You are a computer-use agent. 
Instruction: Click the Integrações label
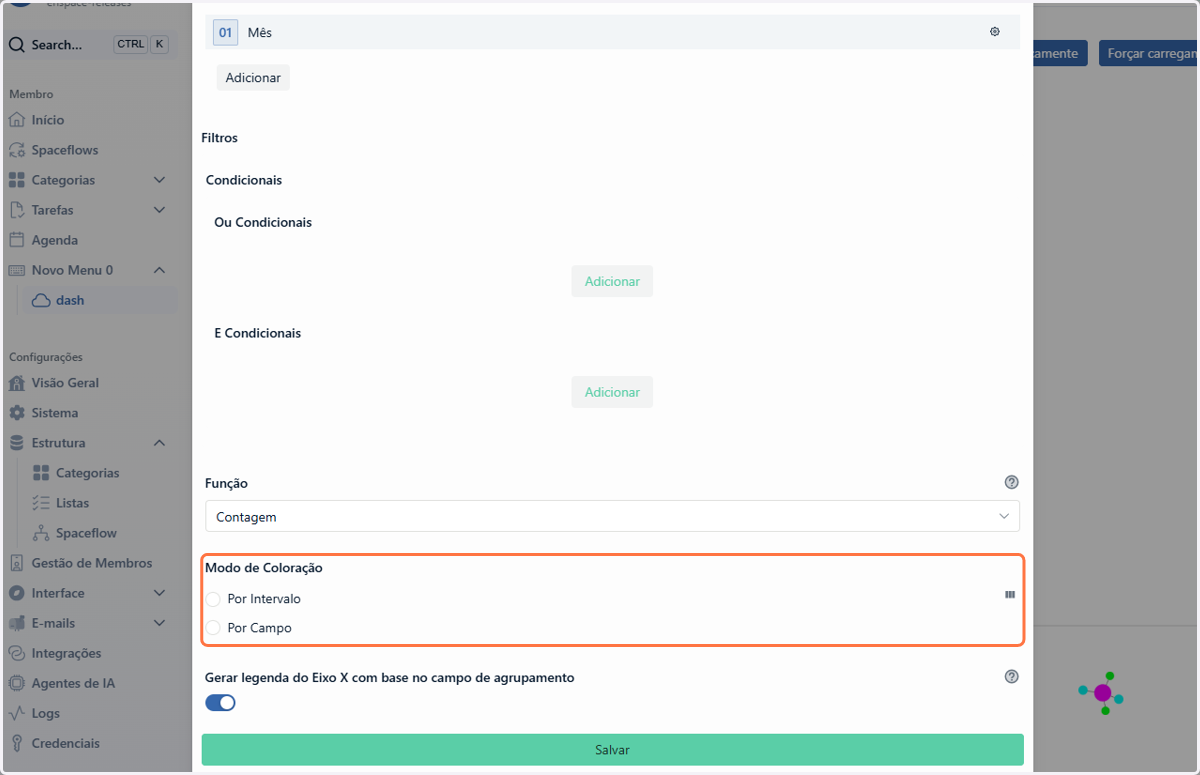point(67,653)
